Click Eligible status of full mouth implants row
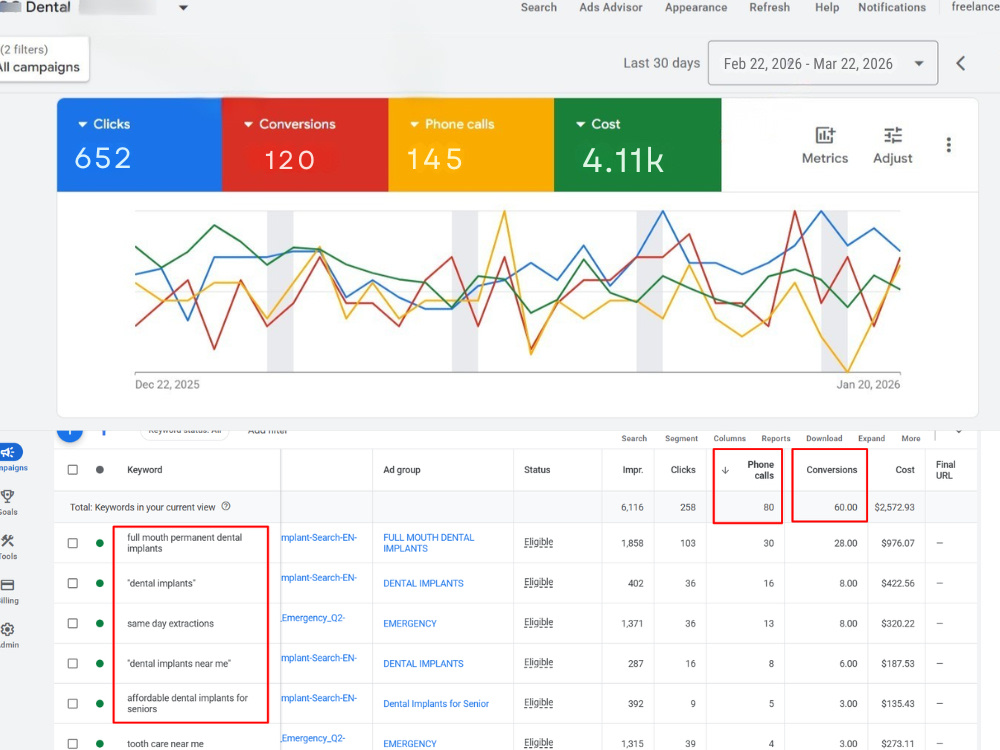 (538, 542)
